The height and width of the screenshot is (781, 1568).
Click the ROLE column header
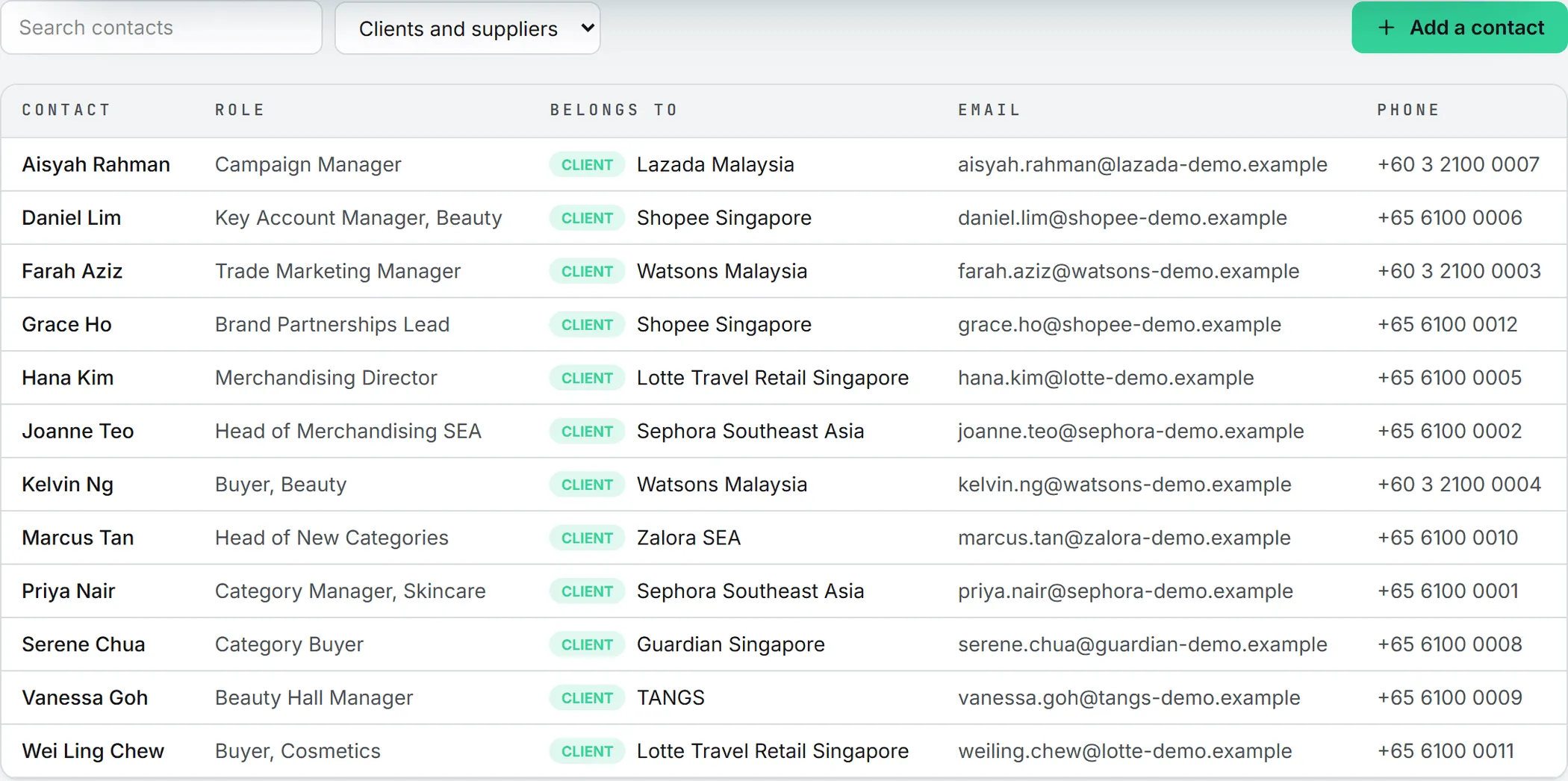coord(240,110)
